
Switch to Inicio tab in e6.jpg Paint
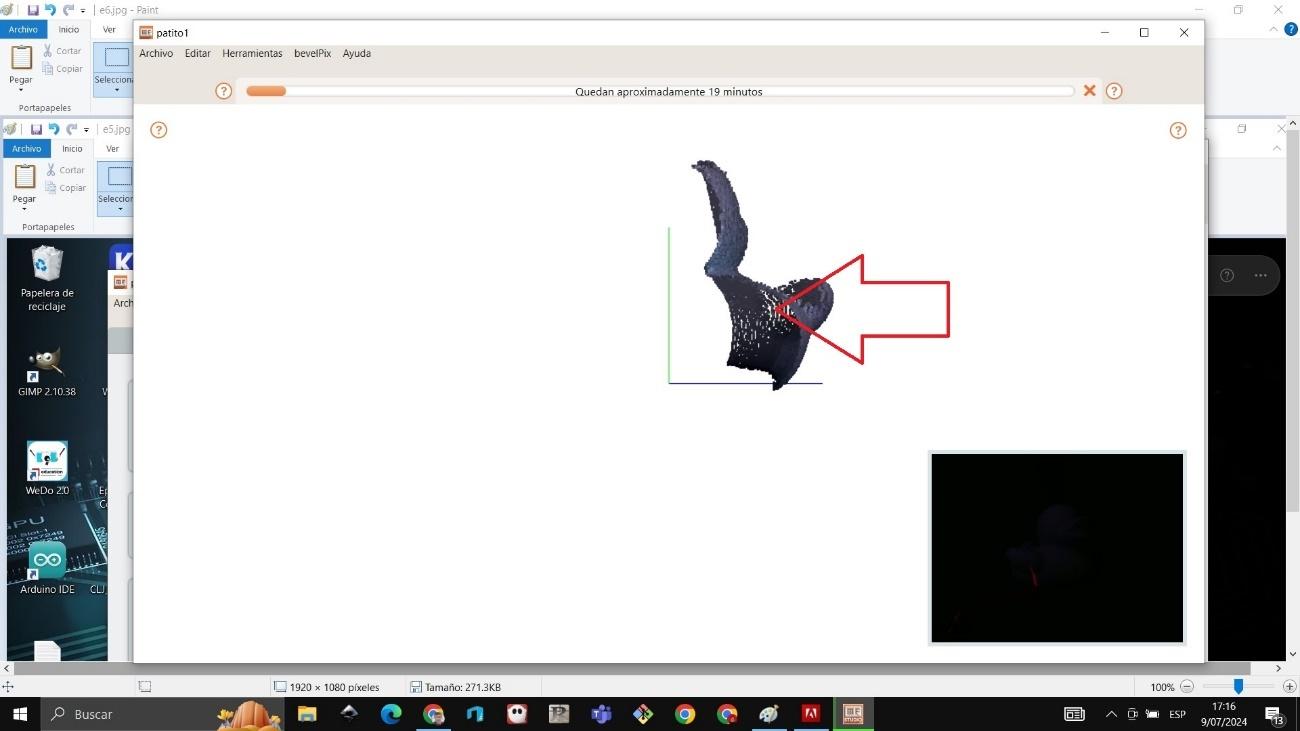coord(68,30)
